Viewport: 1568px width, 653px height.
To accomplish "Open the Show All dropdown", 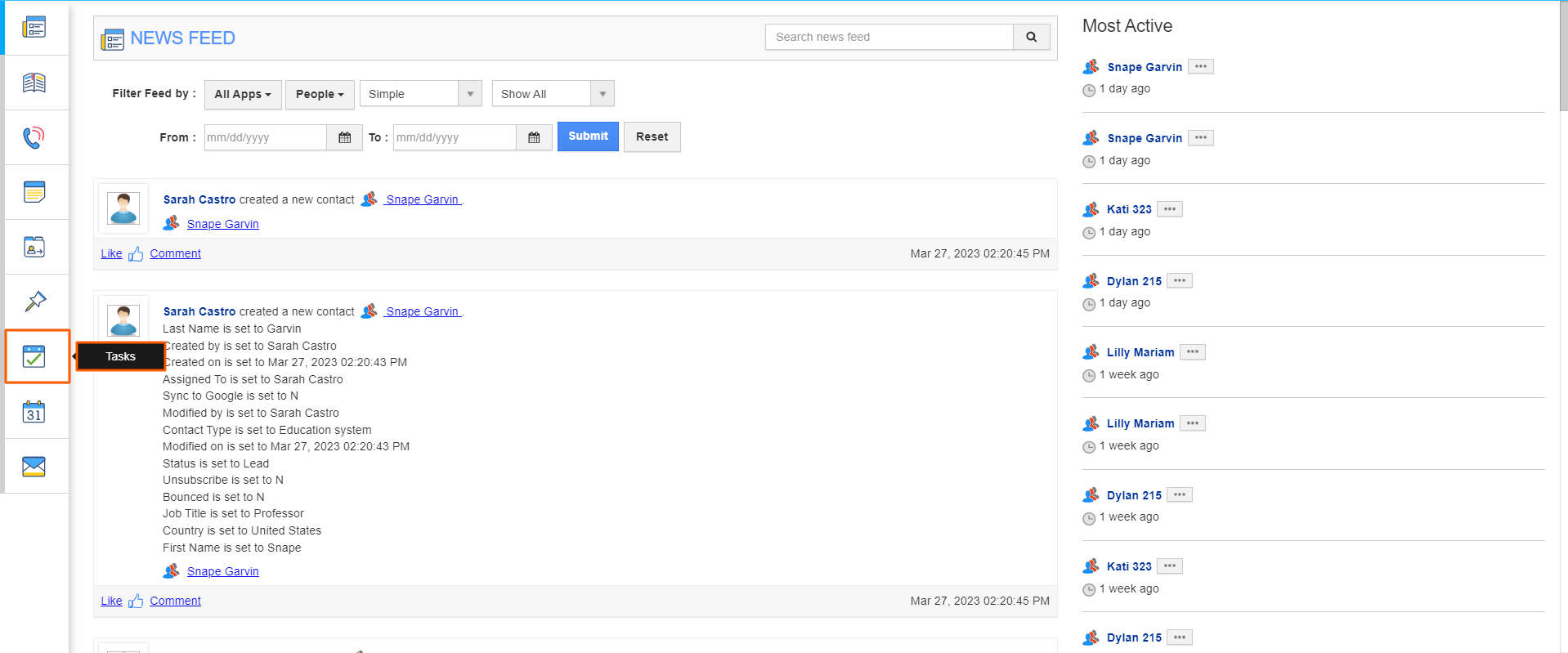I will pyautogui.click(x=553, y=94).
